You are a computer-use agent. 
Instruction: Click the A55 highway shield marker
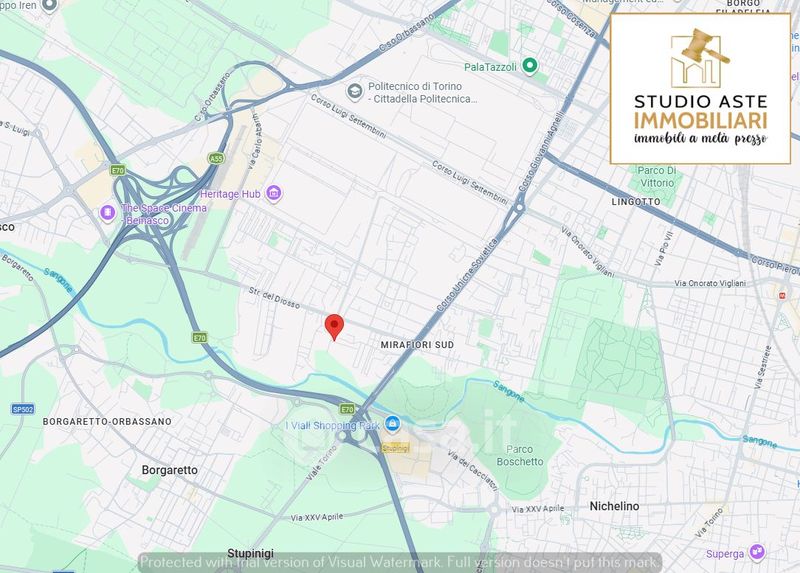216,159
